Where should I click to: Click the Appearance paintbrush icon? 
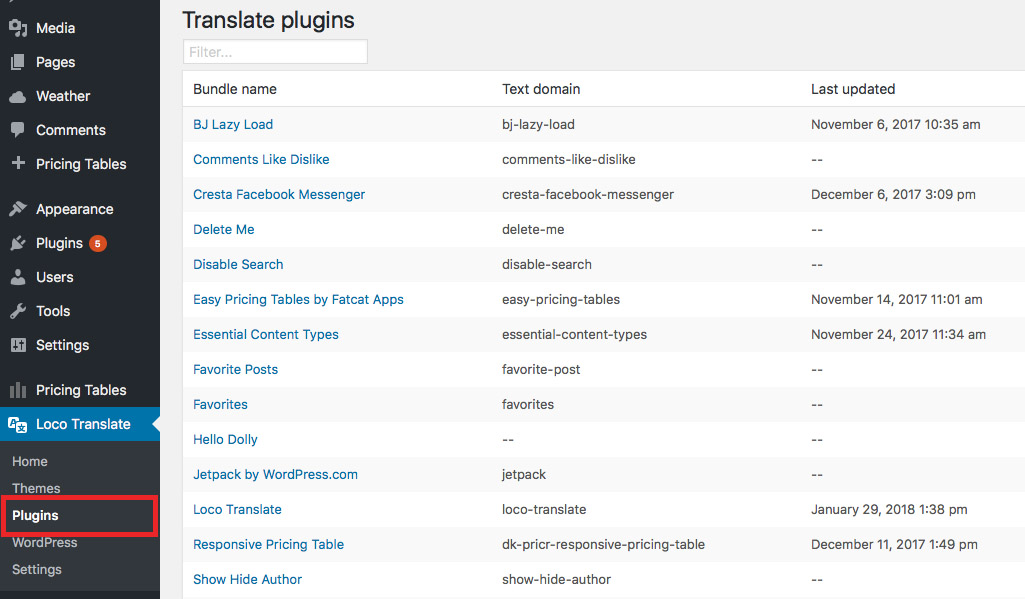click(x=18, y=209)
